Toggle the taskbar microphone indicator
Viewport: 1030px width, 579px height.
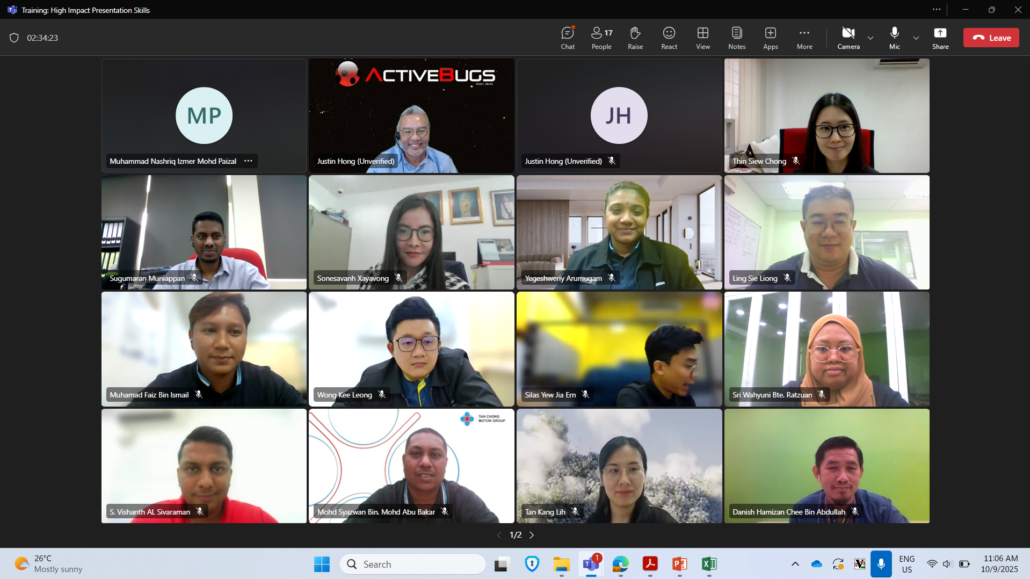[881, 564]
